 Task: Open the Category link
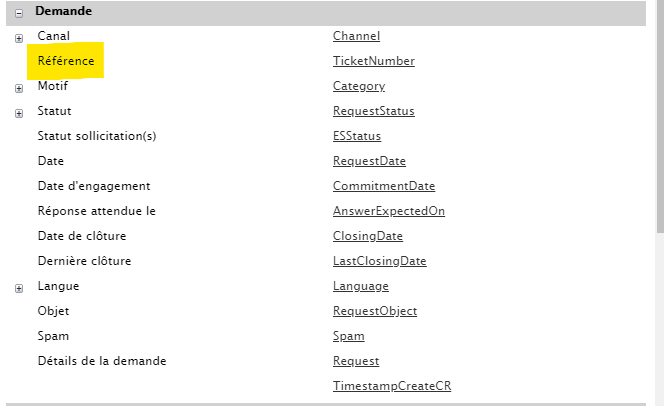point(358,86)
